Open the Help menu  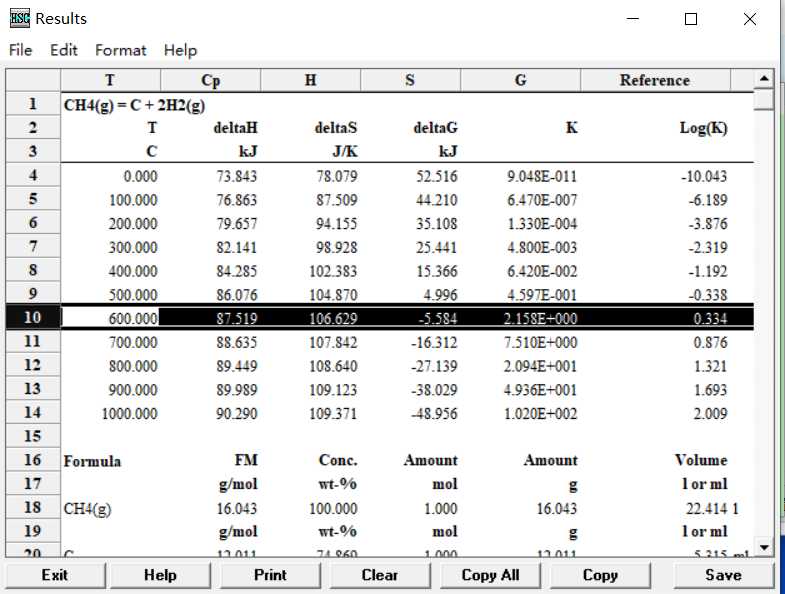click(x=181, y=50)
